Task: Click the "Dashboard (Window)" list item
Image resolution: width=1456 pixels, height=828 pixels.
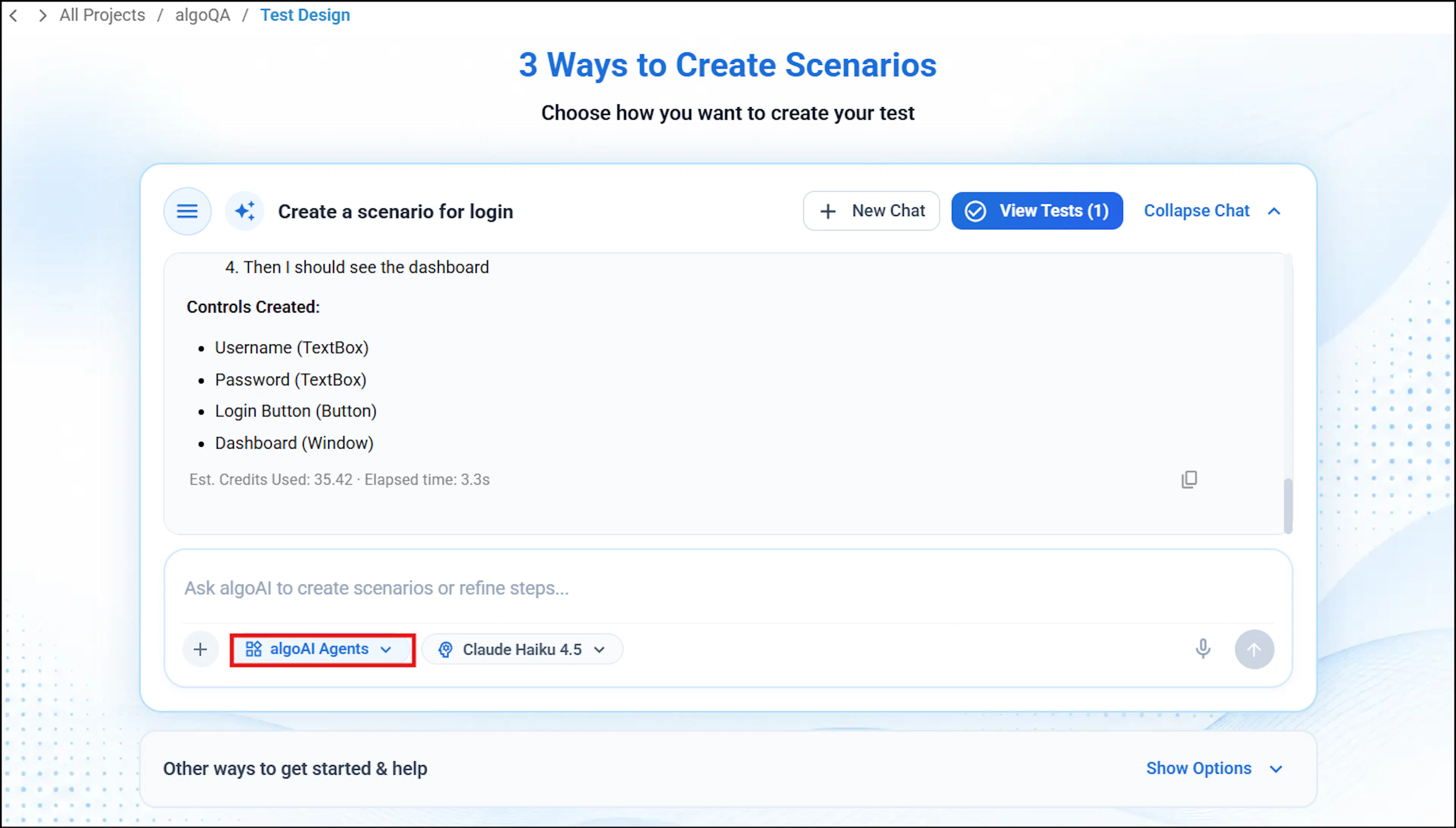Action: click(294, 443)
